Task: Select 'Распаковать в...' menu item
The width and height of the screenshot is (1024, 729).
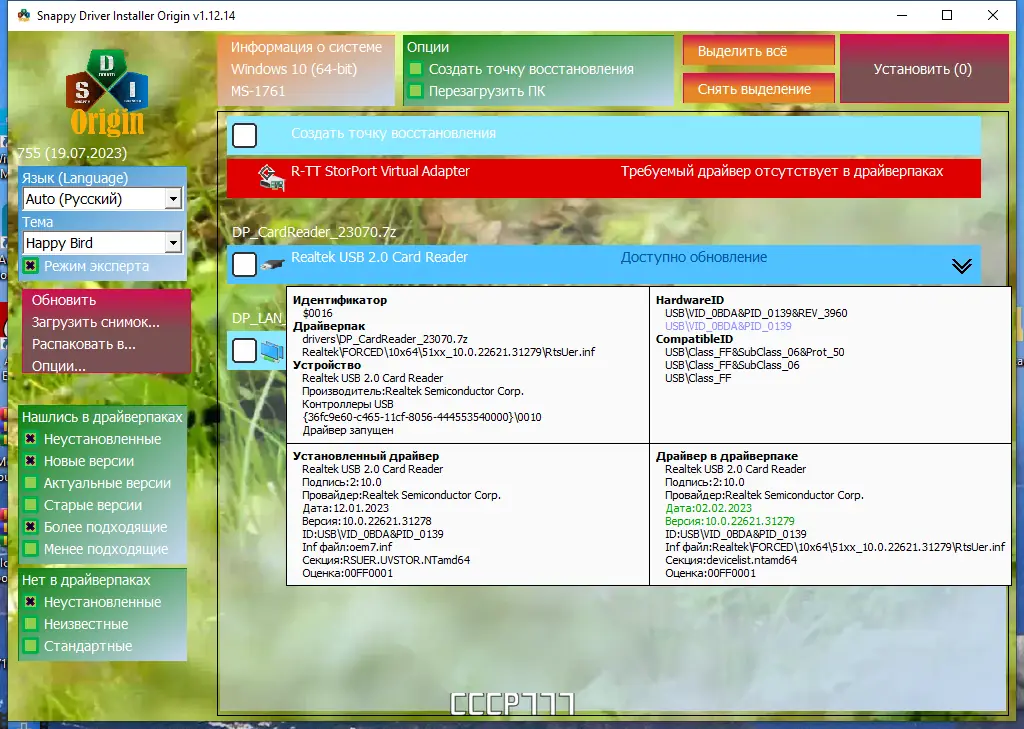Action: click(84, 344)
